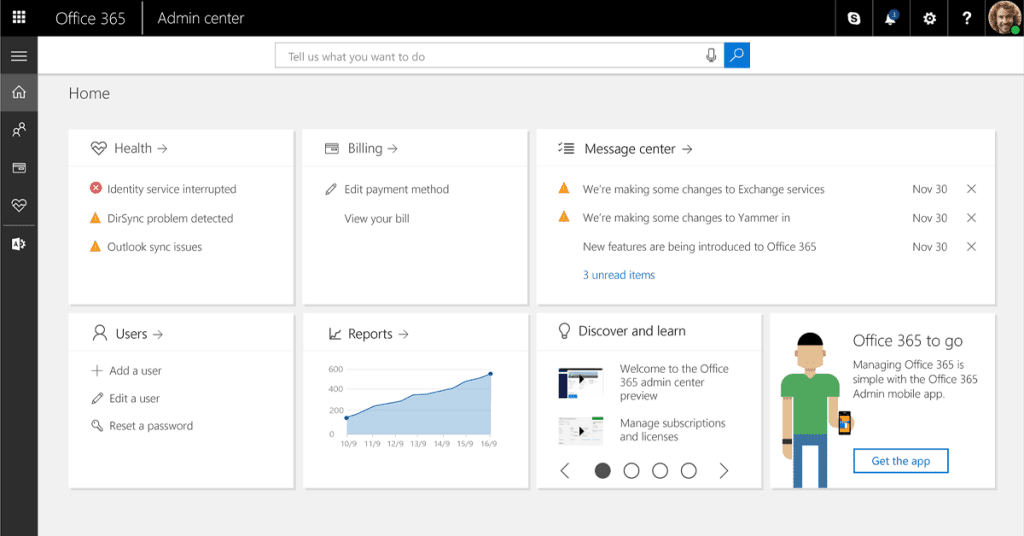Image resolution: width=1024 pixels, height=536 pixels.
Task: Open 'Identity service interrupted' alert
Action: [x=172, y=189]
